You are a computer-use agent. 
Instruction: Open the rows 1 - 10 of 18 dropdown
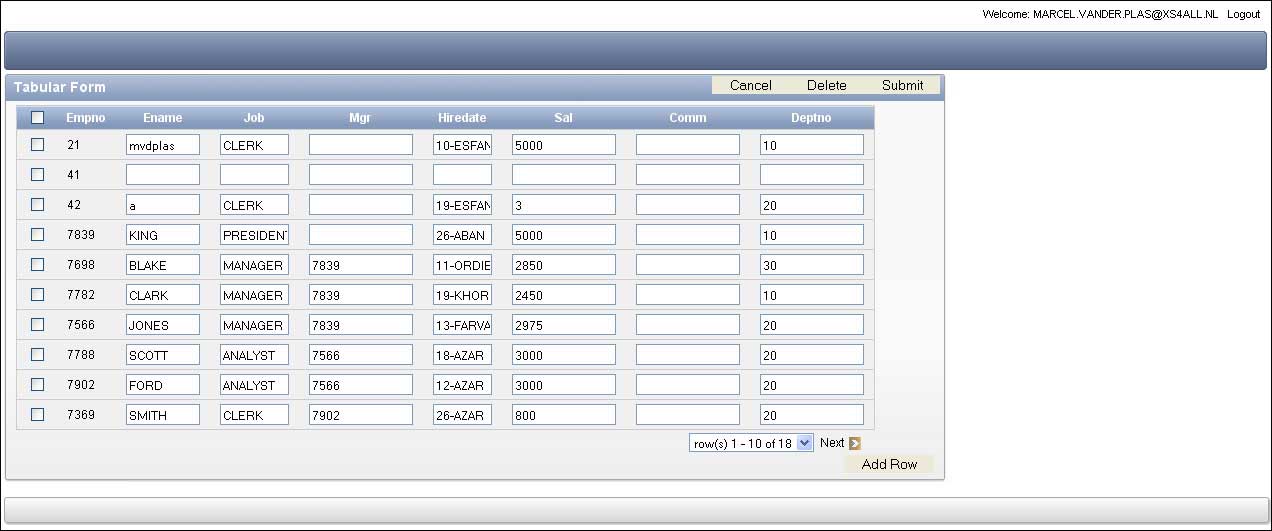751,443
